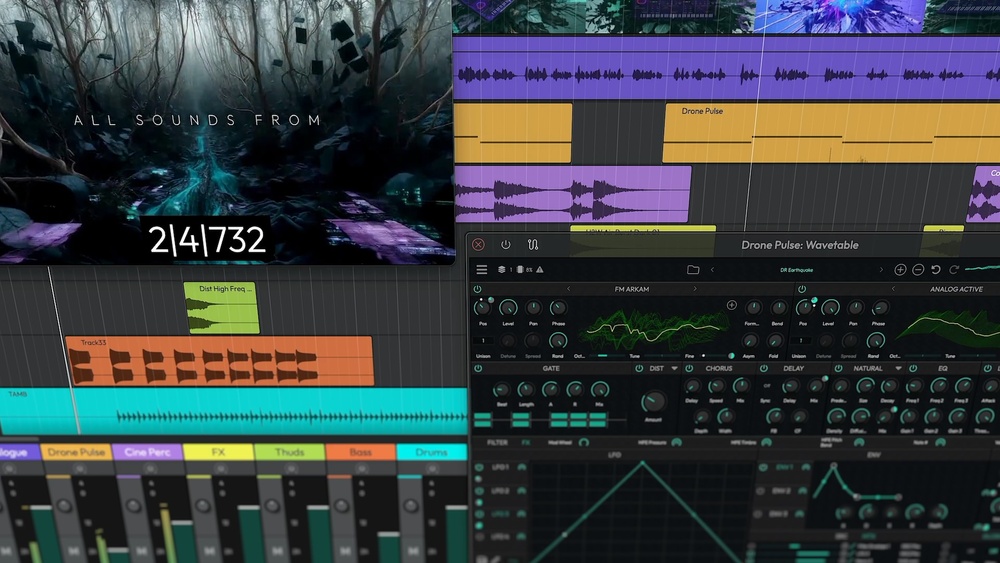Click the Boss channel volume fader handle
Image resolution: width=1000 pixels, height=563 pixels.
click(389, 536)
